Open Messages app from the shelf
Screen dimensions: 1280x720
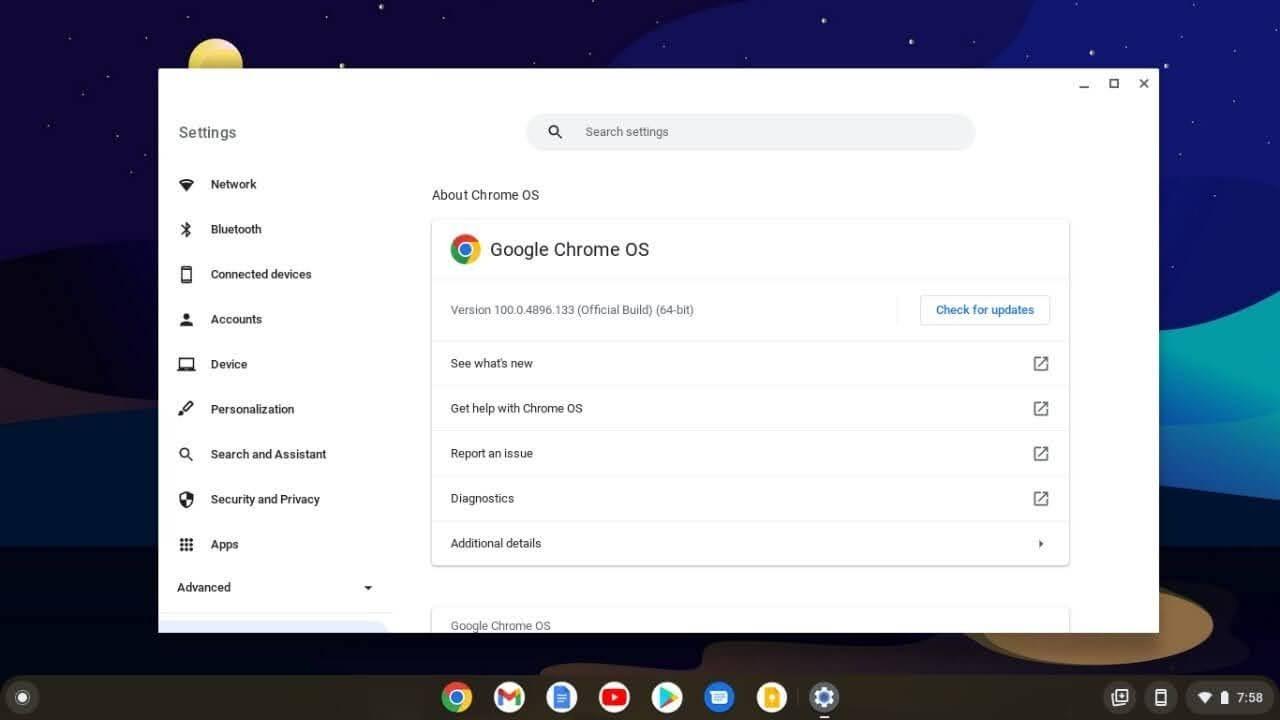click(719, 697)
